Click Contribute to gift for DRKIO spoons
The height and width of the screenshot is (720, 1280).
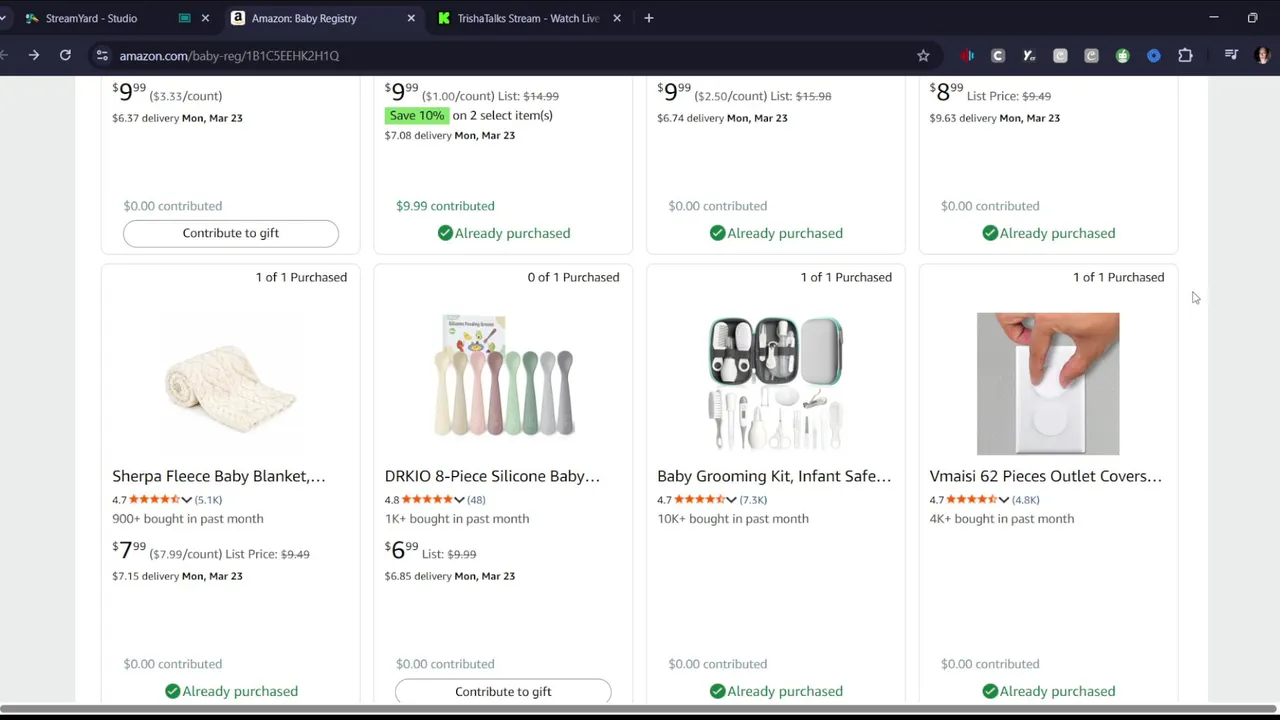[503, 691]
